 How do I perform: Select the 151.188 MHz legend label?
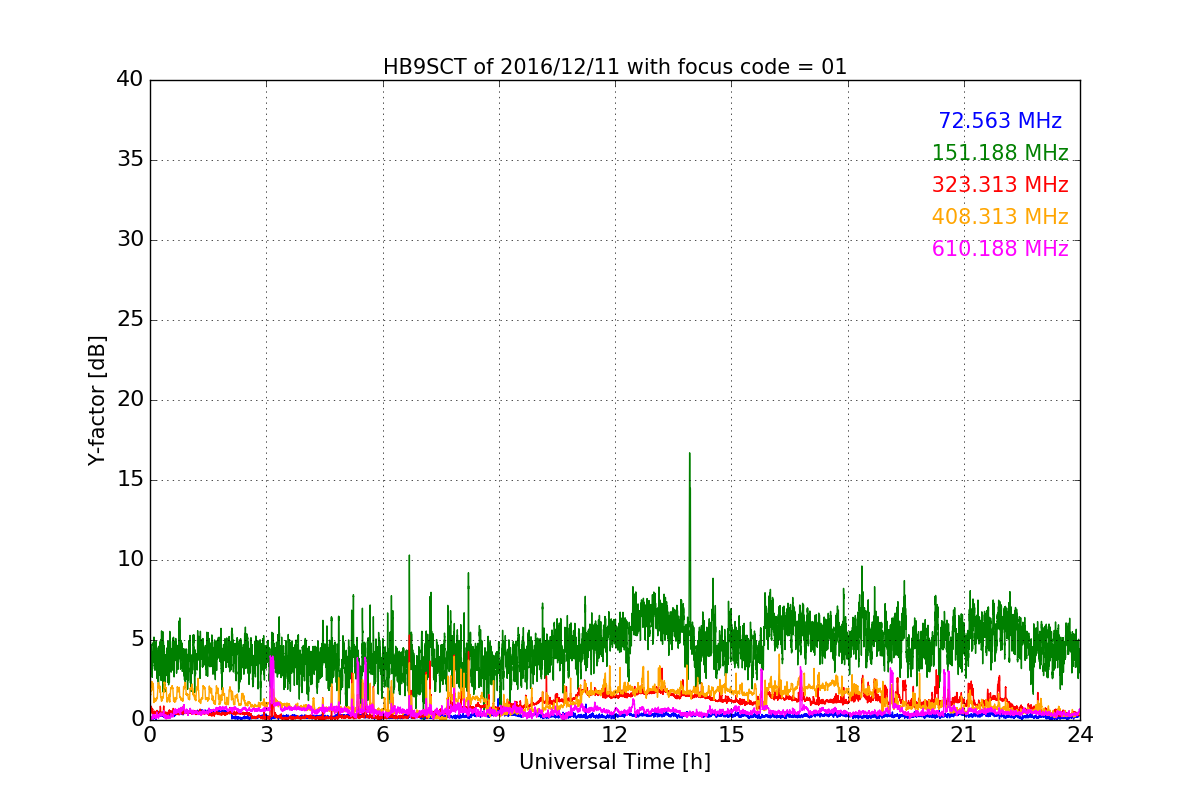(1000, 153)
